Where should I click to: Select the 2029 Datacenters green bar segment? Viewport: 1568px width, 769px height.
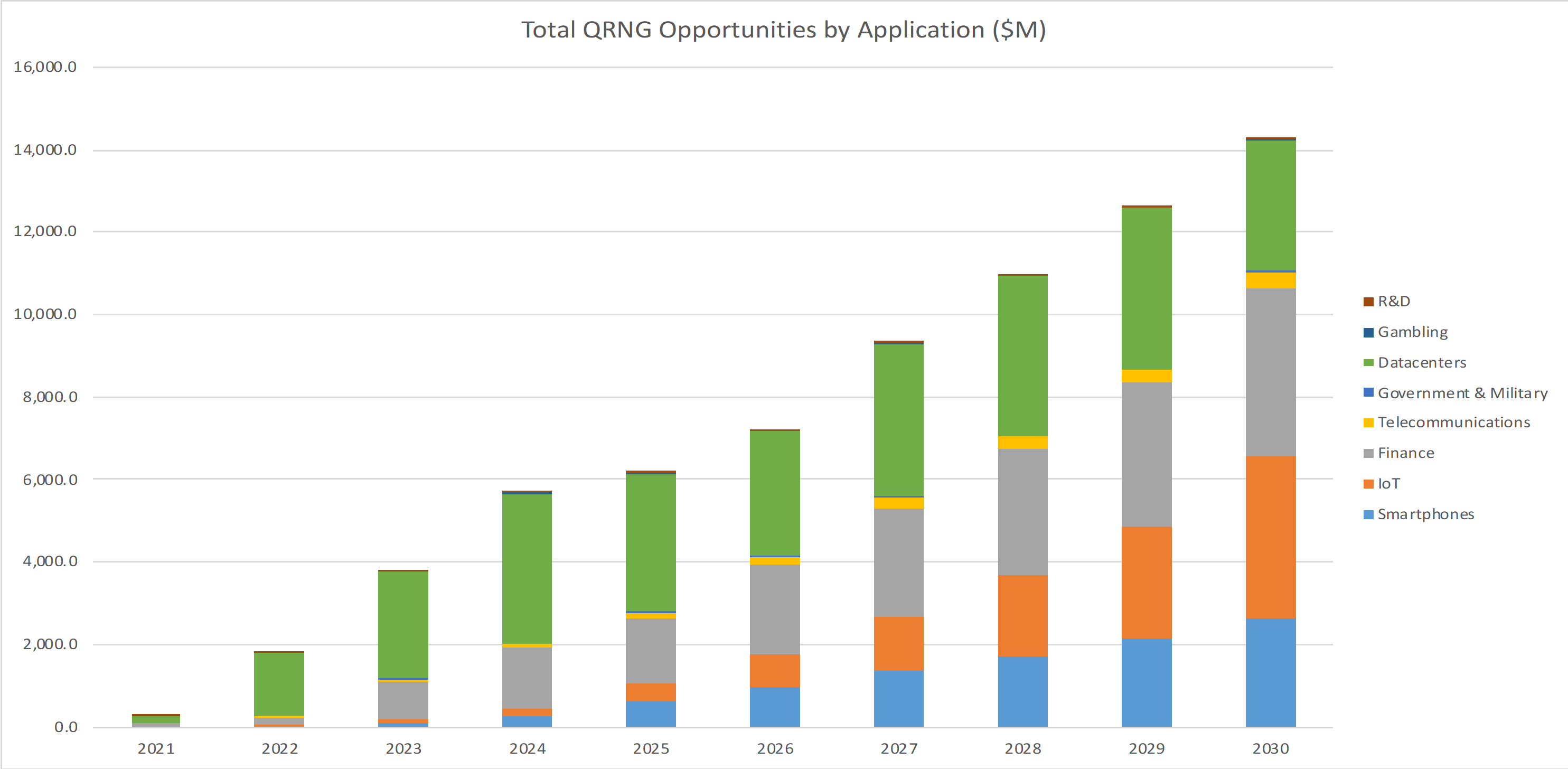point(1147,289)
